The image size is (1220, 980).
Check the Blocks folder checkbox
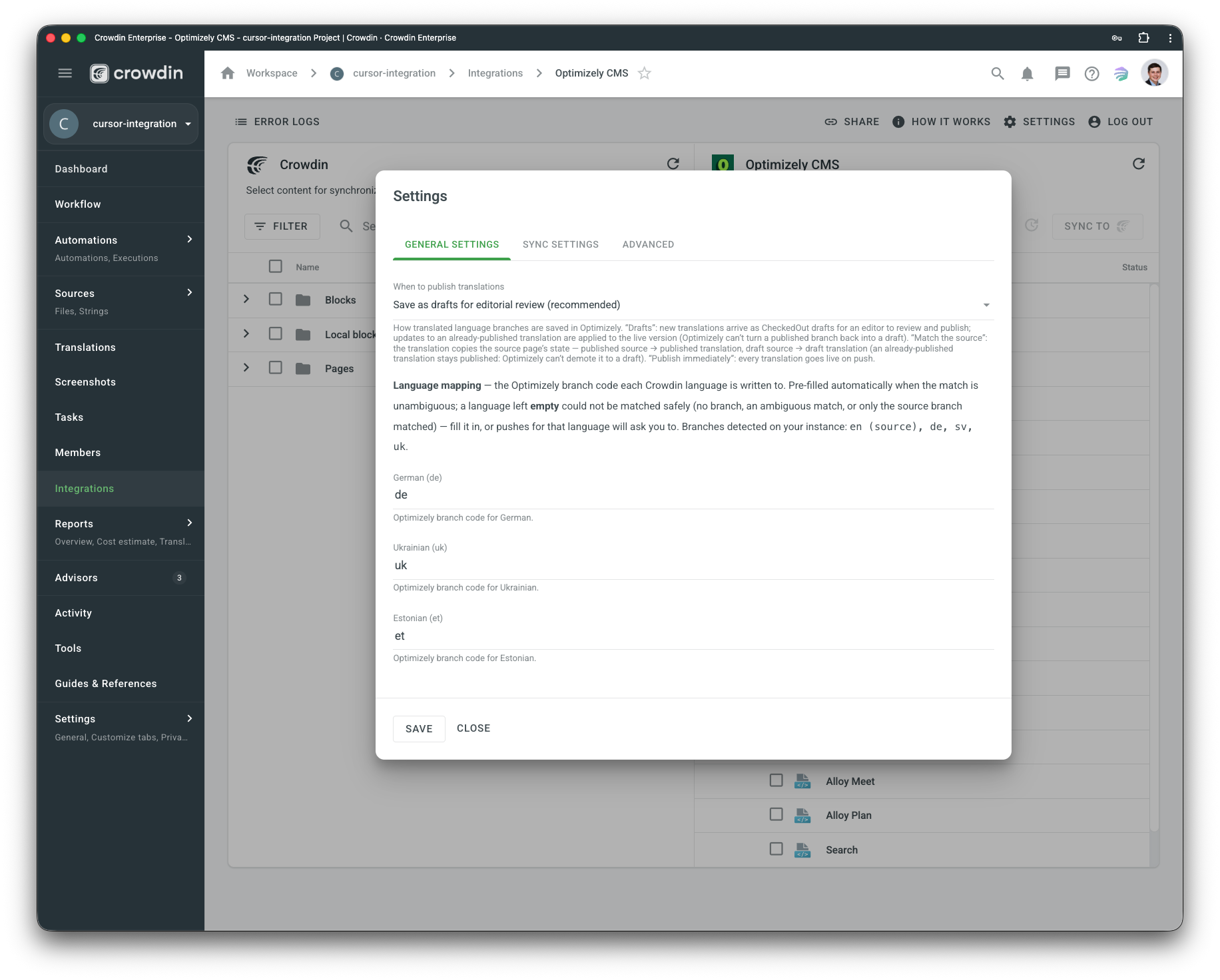tap(276, 299)
